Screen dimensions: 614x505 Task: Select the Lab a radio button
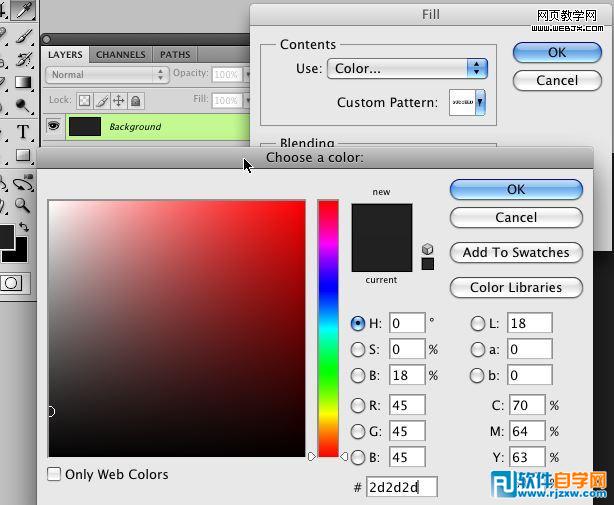477,349
